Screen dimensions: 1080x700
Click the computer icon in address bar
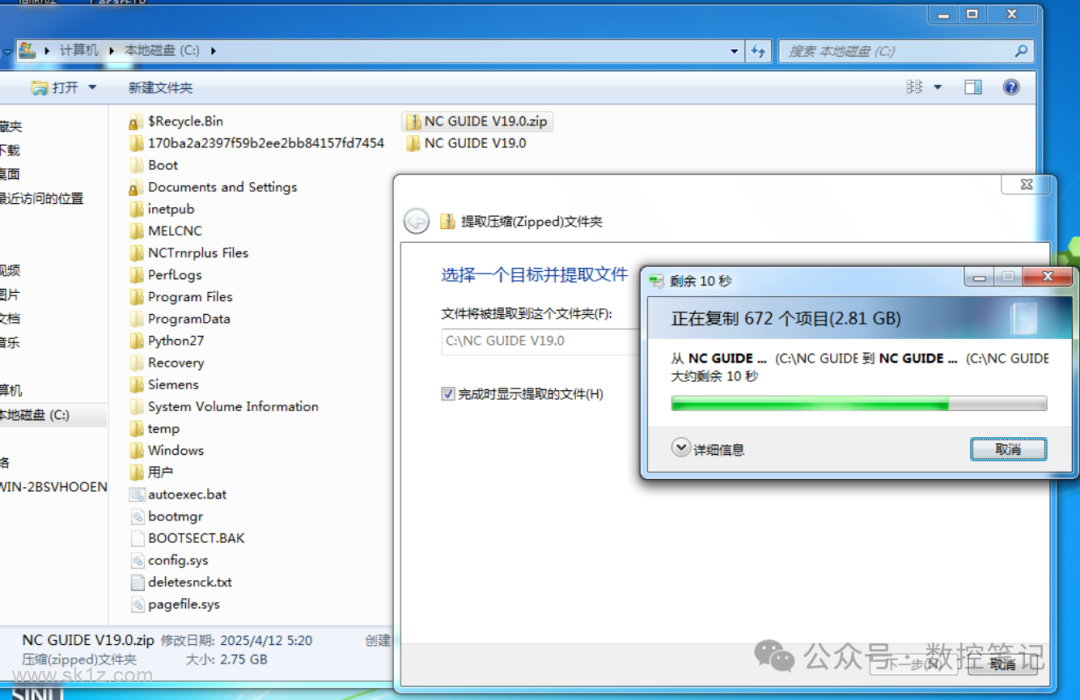click(x=27, y=50)
